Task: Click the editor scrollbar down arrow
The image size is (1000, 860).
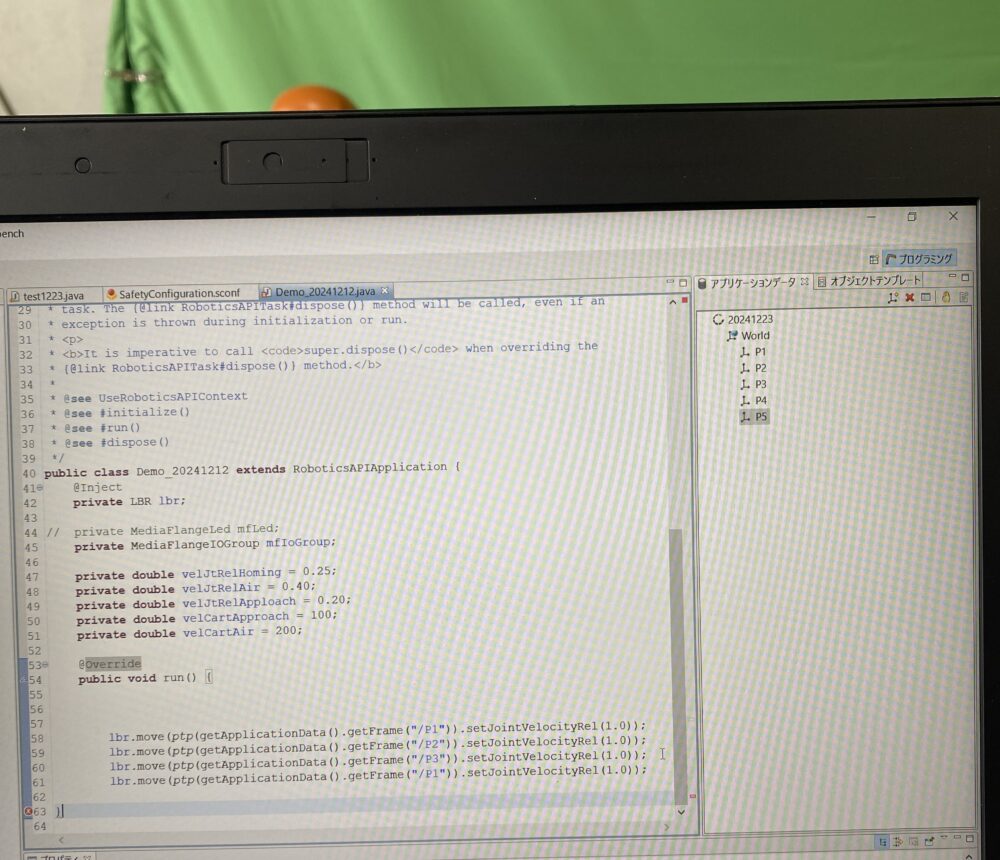Action: (x=681, y=812)
